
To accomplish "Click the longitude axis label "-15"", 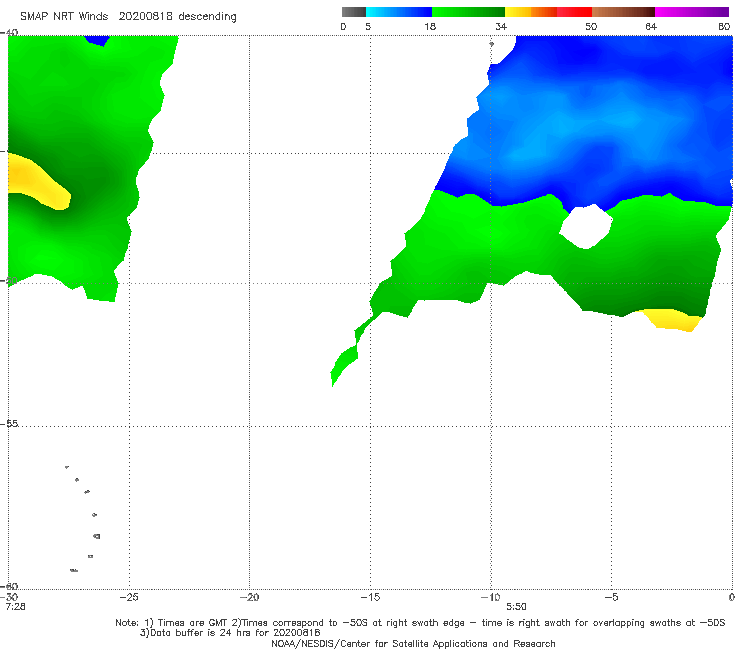I will (370, 597).
